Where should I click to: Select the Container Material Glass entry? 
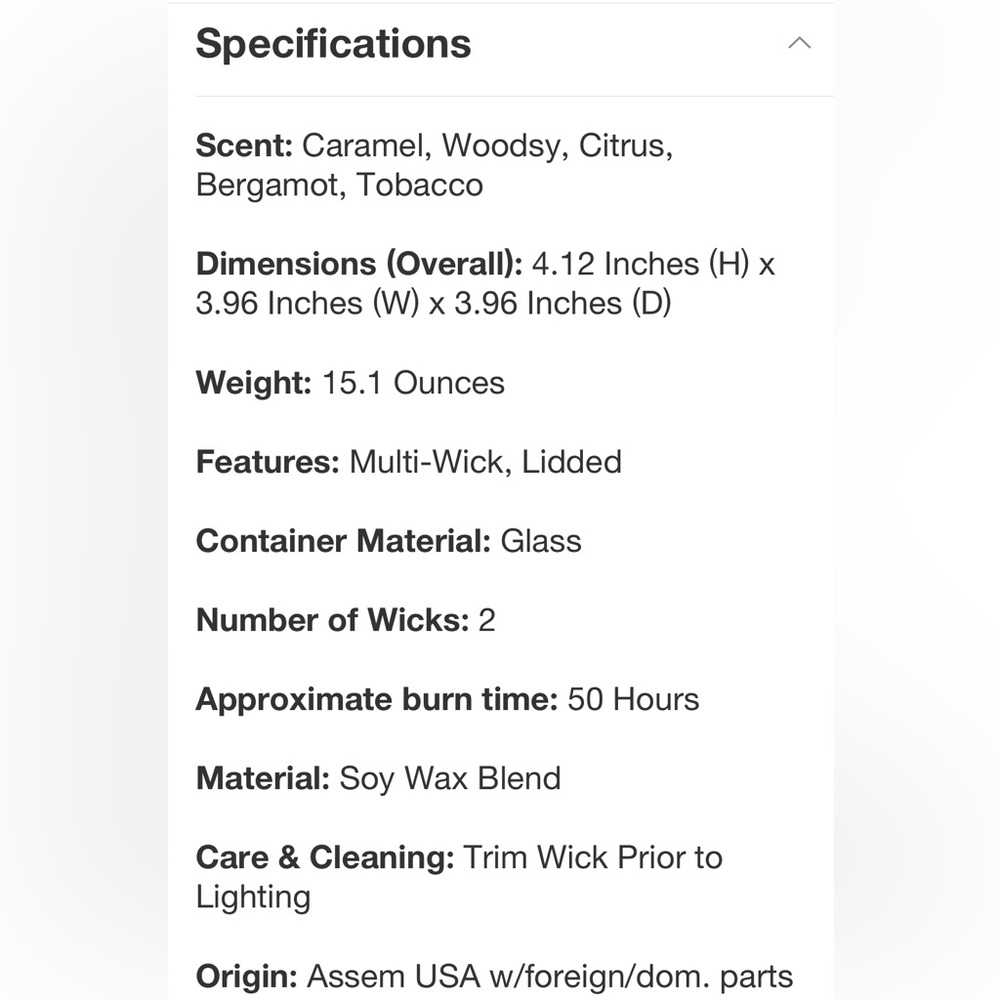click(388, 541)
